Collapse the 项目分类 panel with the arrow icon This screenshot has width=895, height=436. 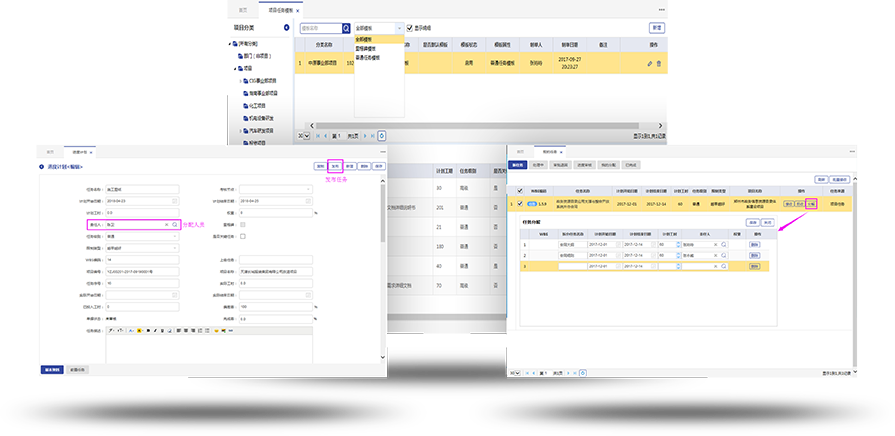[286, 28]
